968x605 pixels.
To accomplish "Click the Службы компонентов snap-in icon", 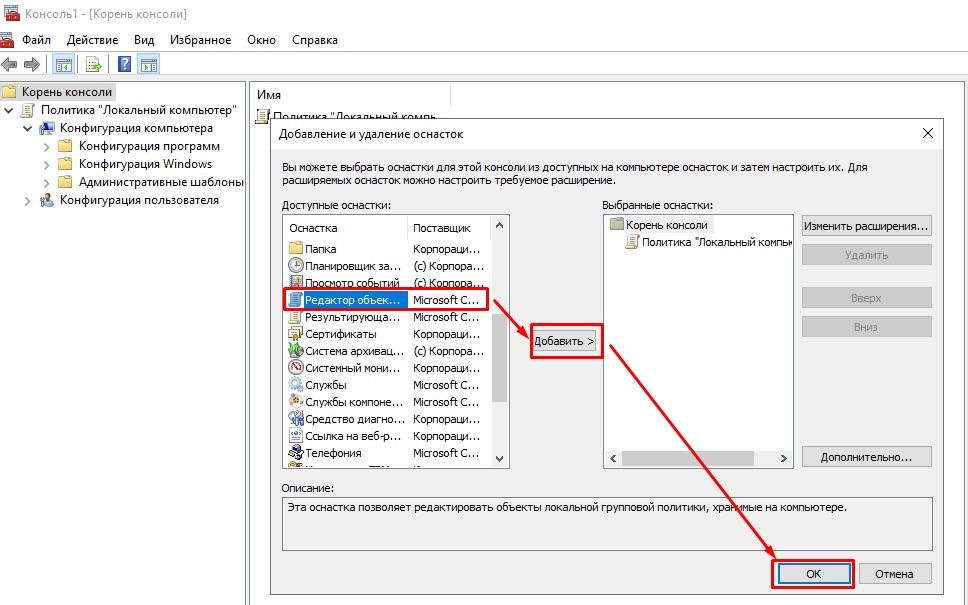I will pos(296,402).
